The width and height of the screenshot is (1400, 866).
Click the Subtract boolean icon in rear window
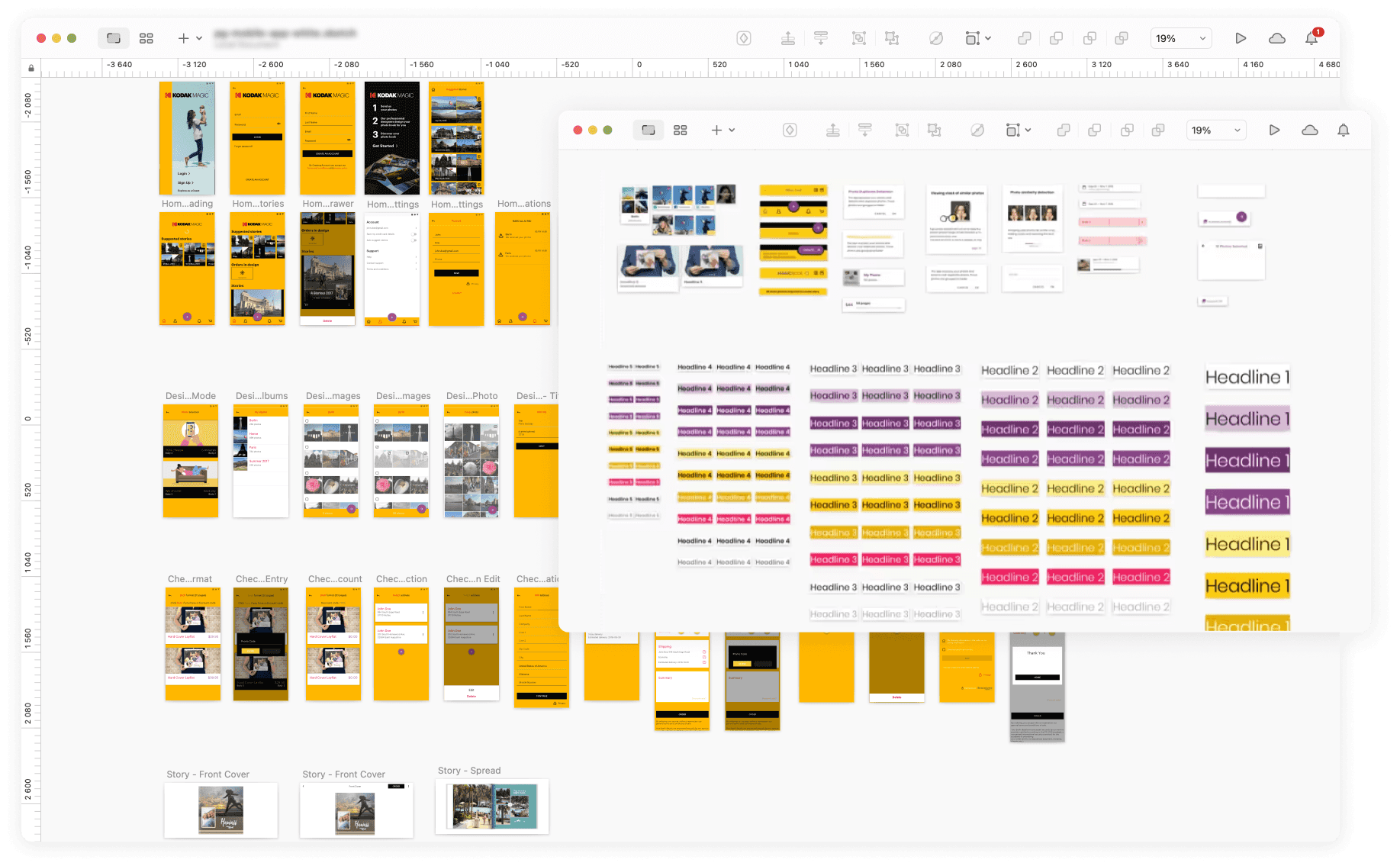point(1056,38)
